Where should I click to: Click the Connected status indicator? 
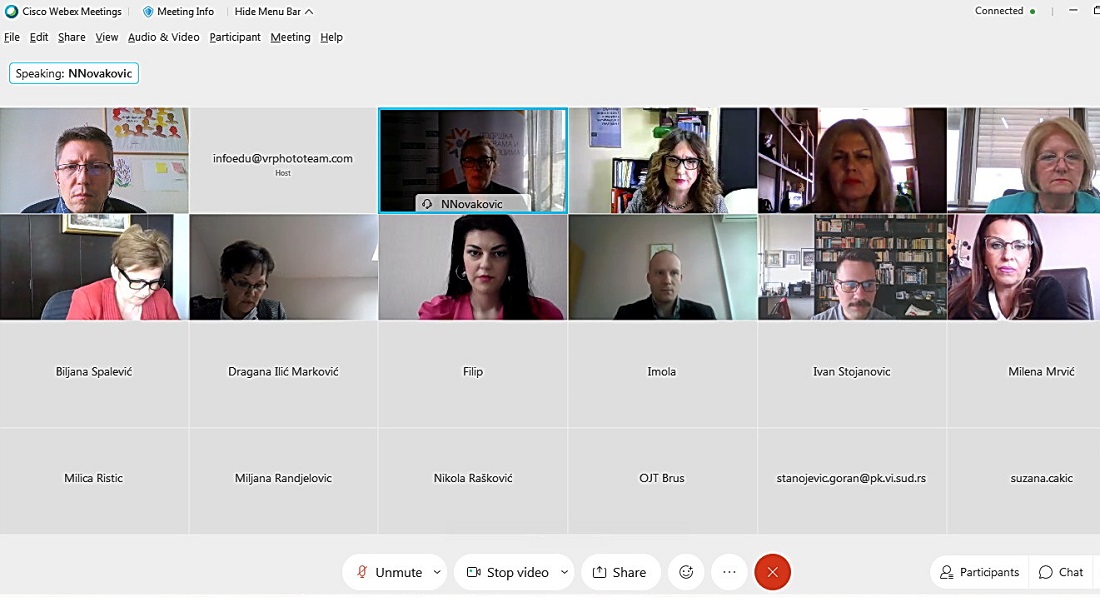point(1005,11)
